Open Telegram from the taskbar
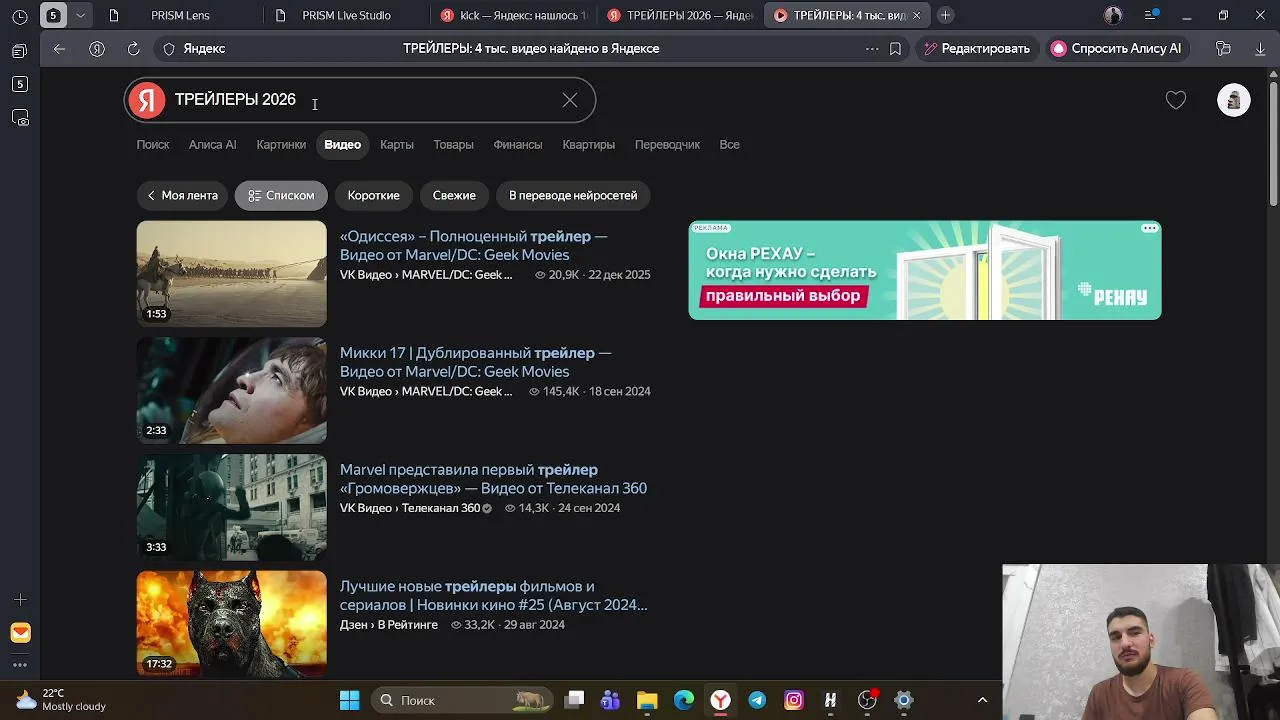 click(x=757, y=700)
